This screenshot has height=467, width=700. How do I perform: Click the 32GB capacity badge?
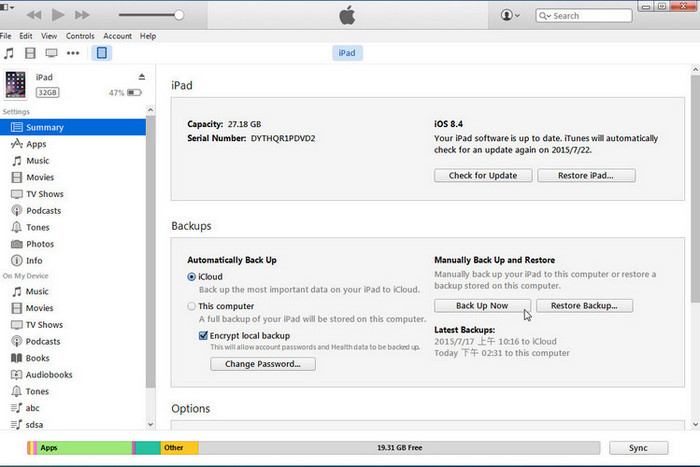coord(47,92)
